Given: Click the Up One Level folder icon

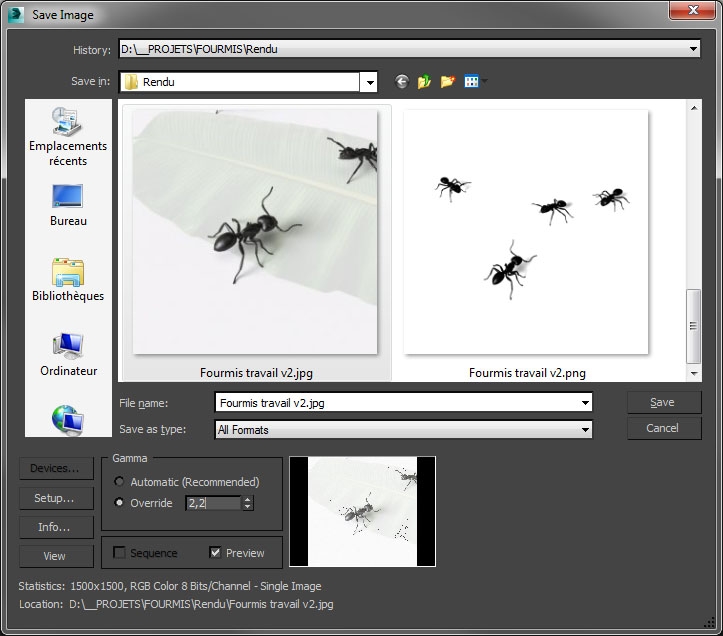Looking at the screenshot, I should point(424,82).
